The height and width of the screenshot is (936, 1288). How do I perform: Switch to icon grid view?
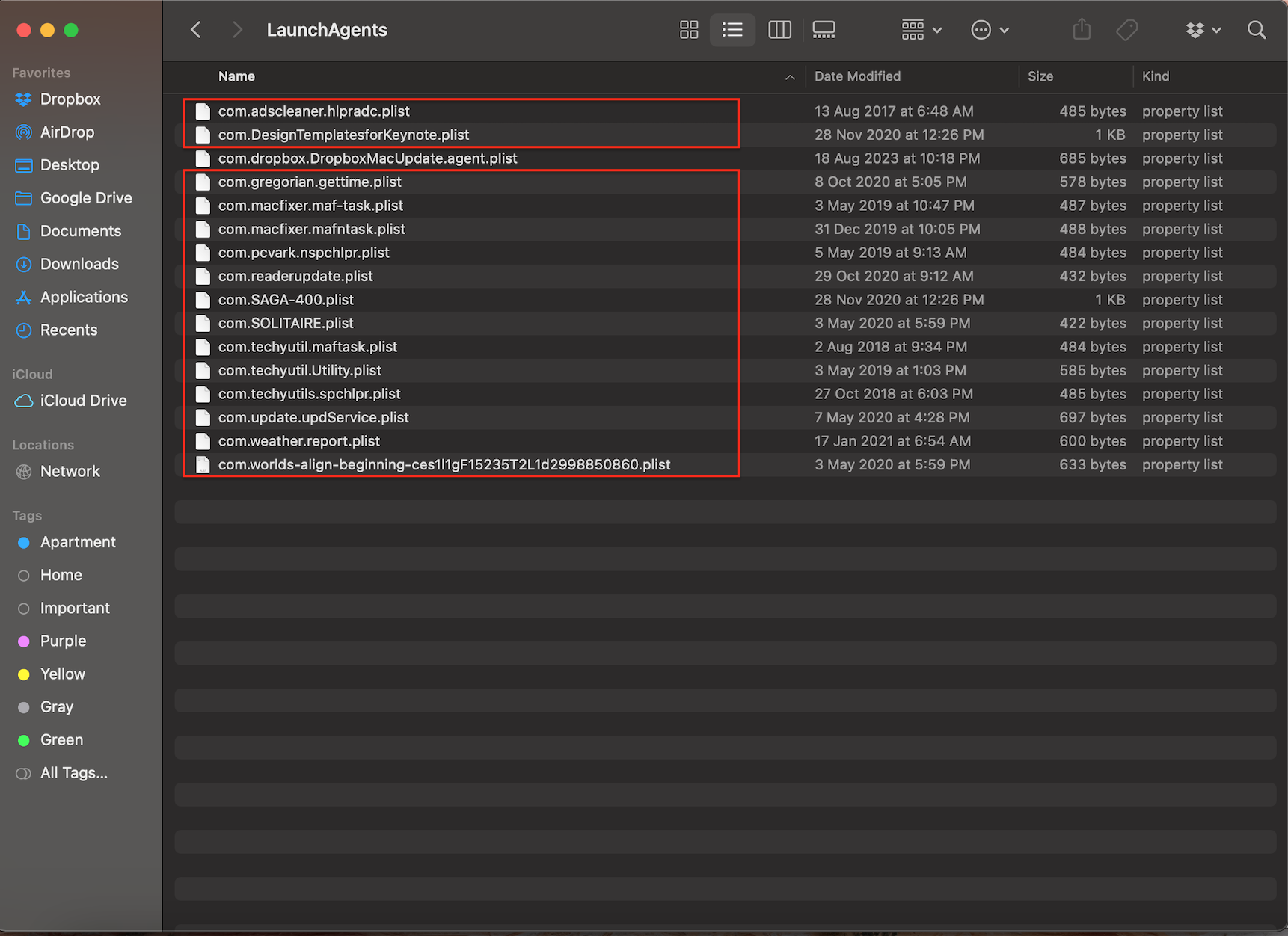tap(689, 30)
